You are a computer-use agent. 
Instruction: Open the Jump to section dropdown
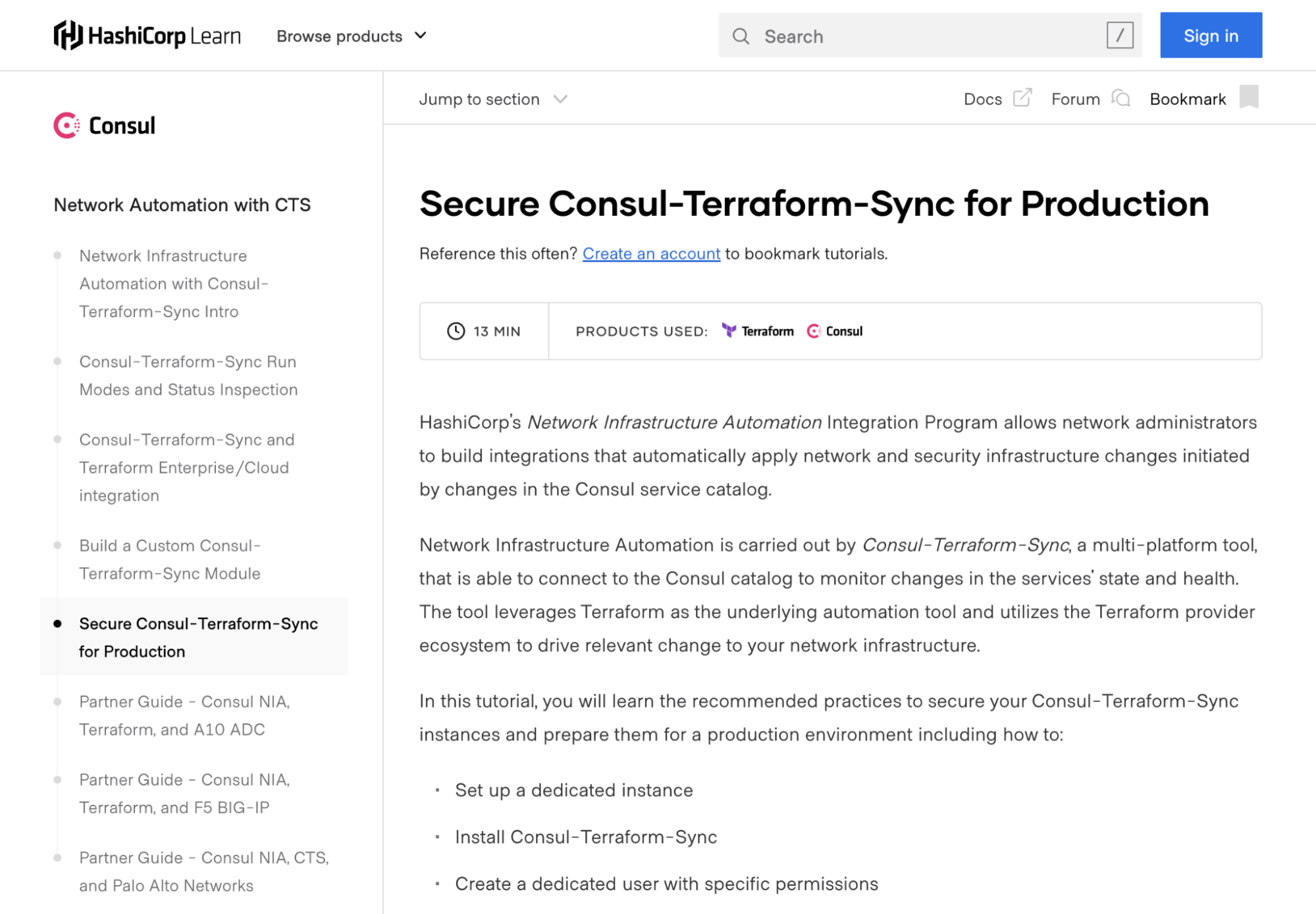click(492, 99)
